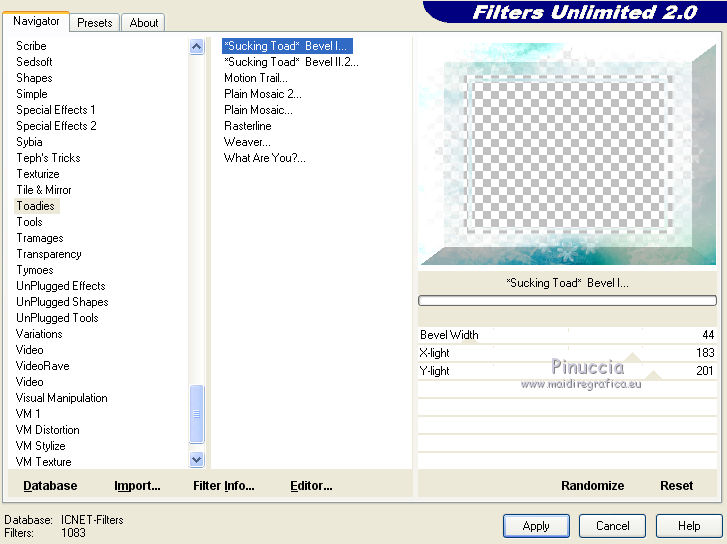
Task: Open the Editor... button
Action: pos(311,486)
